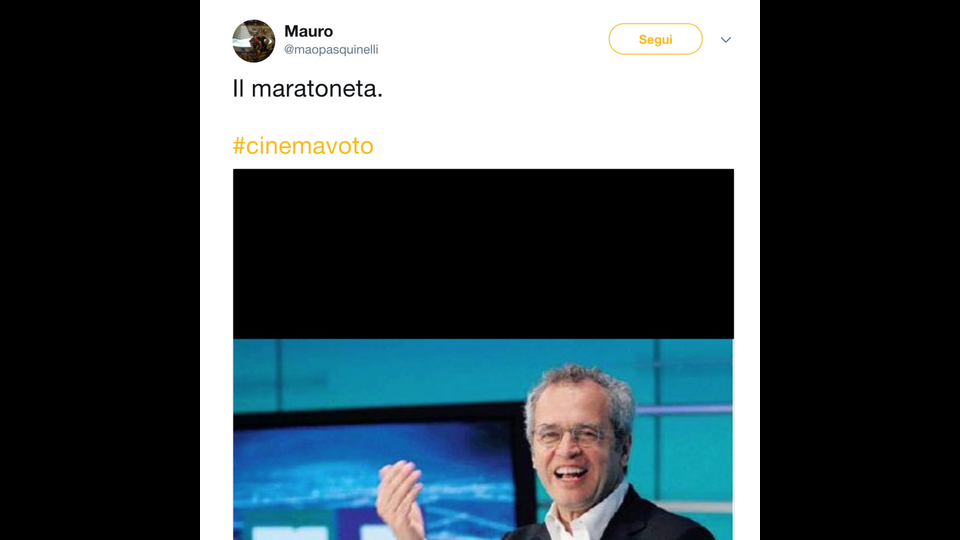Screen dimensions: 960x540
Task: Click the tweet text Il maratoneta.
Action: point(307,89)
